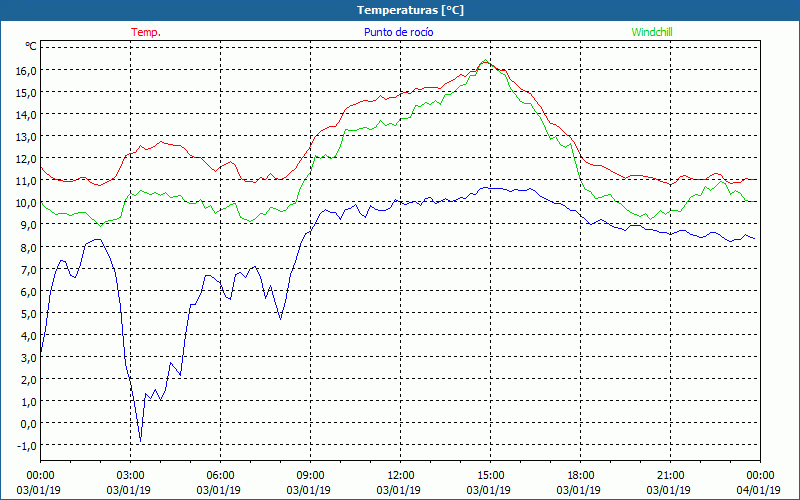This screenshot has width=800, height=500.
Task: Click the '12:00' time axis label
Action: click(x=401, y=476)
